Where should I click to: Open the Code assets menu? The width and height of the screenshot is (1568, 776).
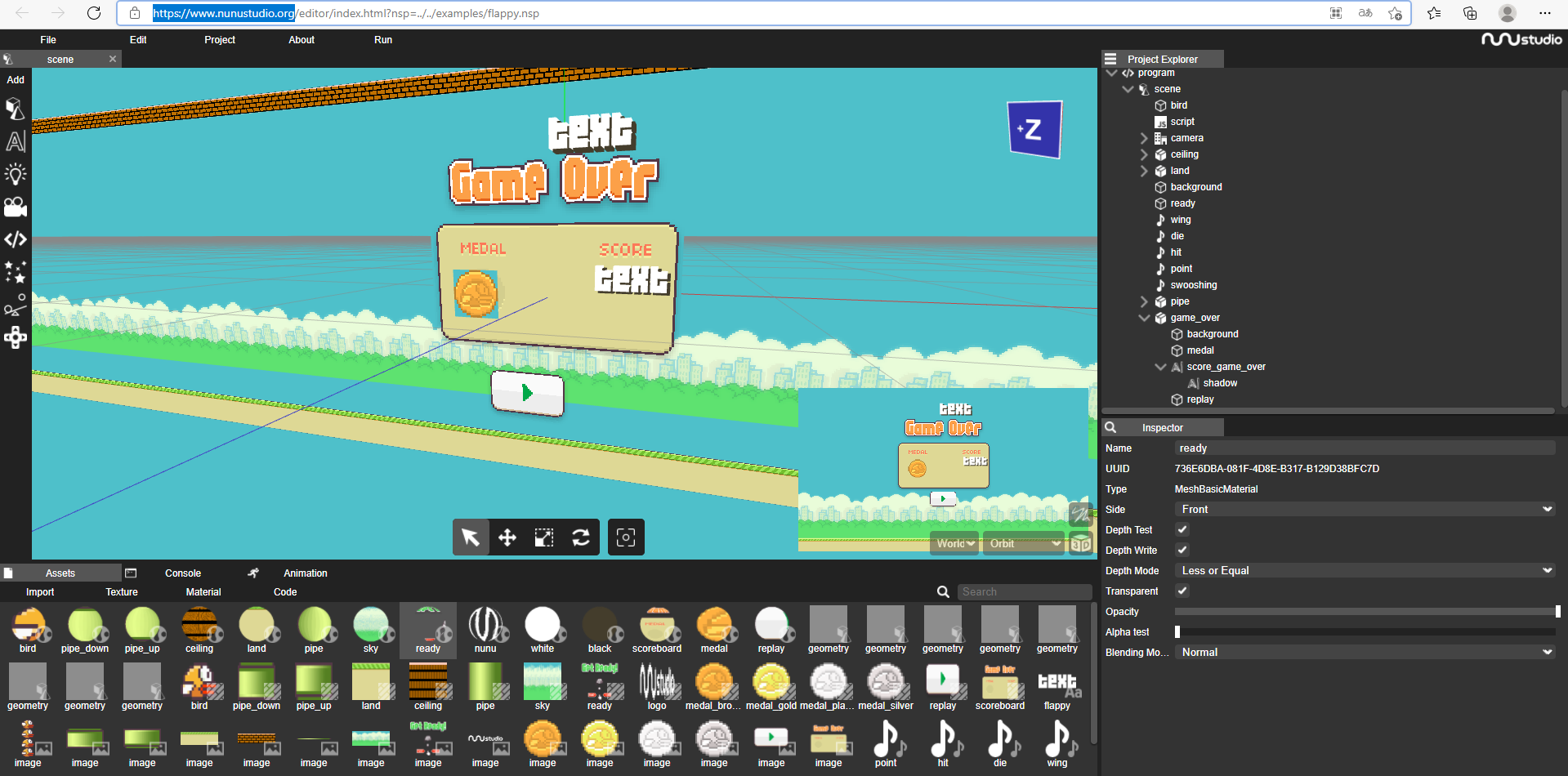point(285,592)
